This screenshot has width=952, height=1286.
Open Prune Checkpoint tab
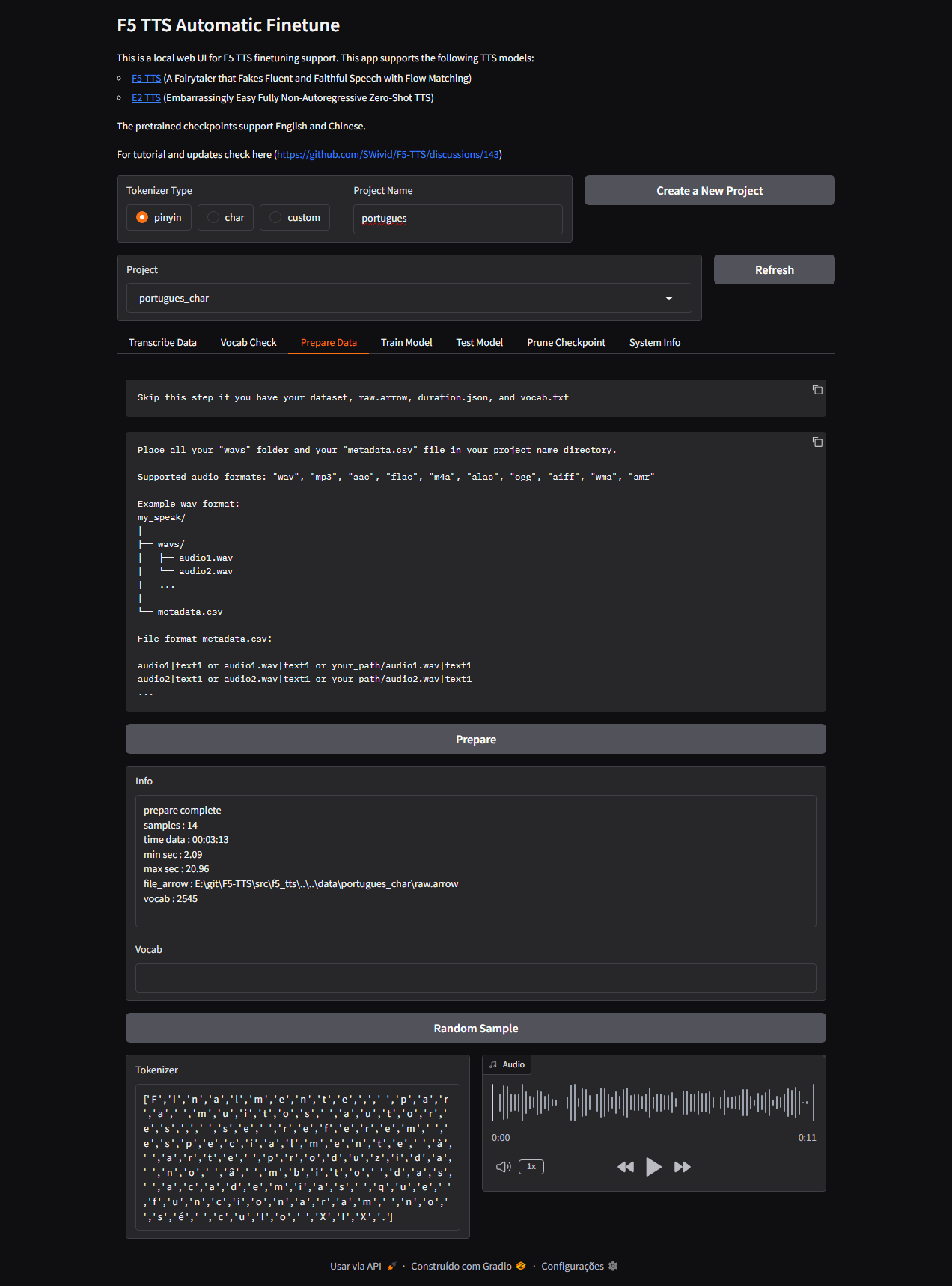(x=567, y=342)
